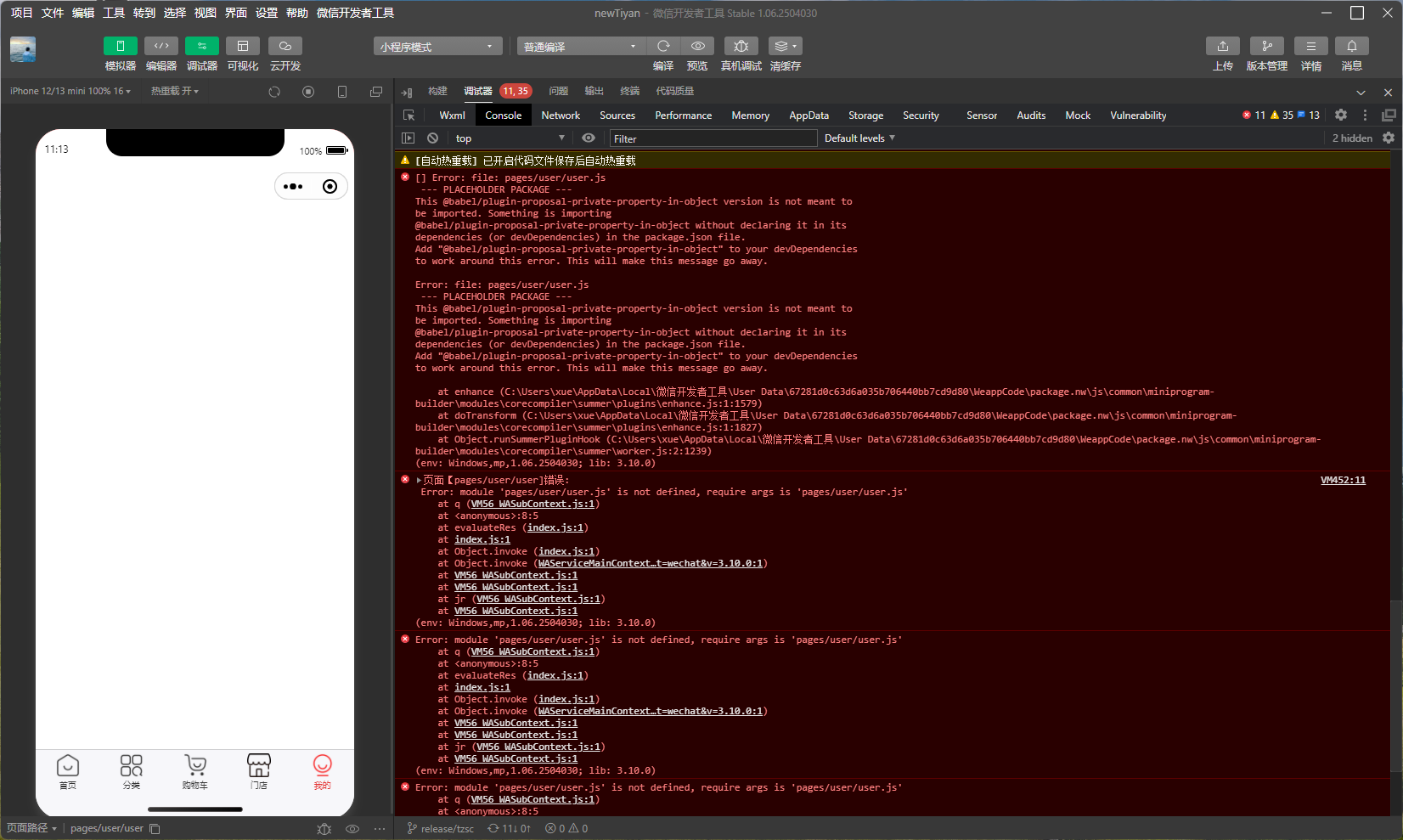Focus the console Filter input

(x=713, y=138)
